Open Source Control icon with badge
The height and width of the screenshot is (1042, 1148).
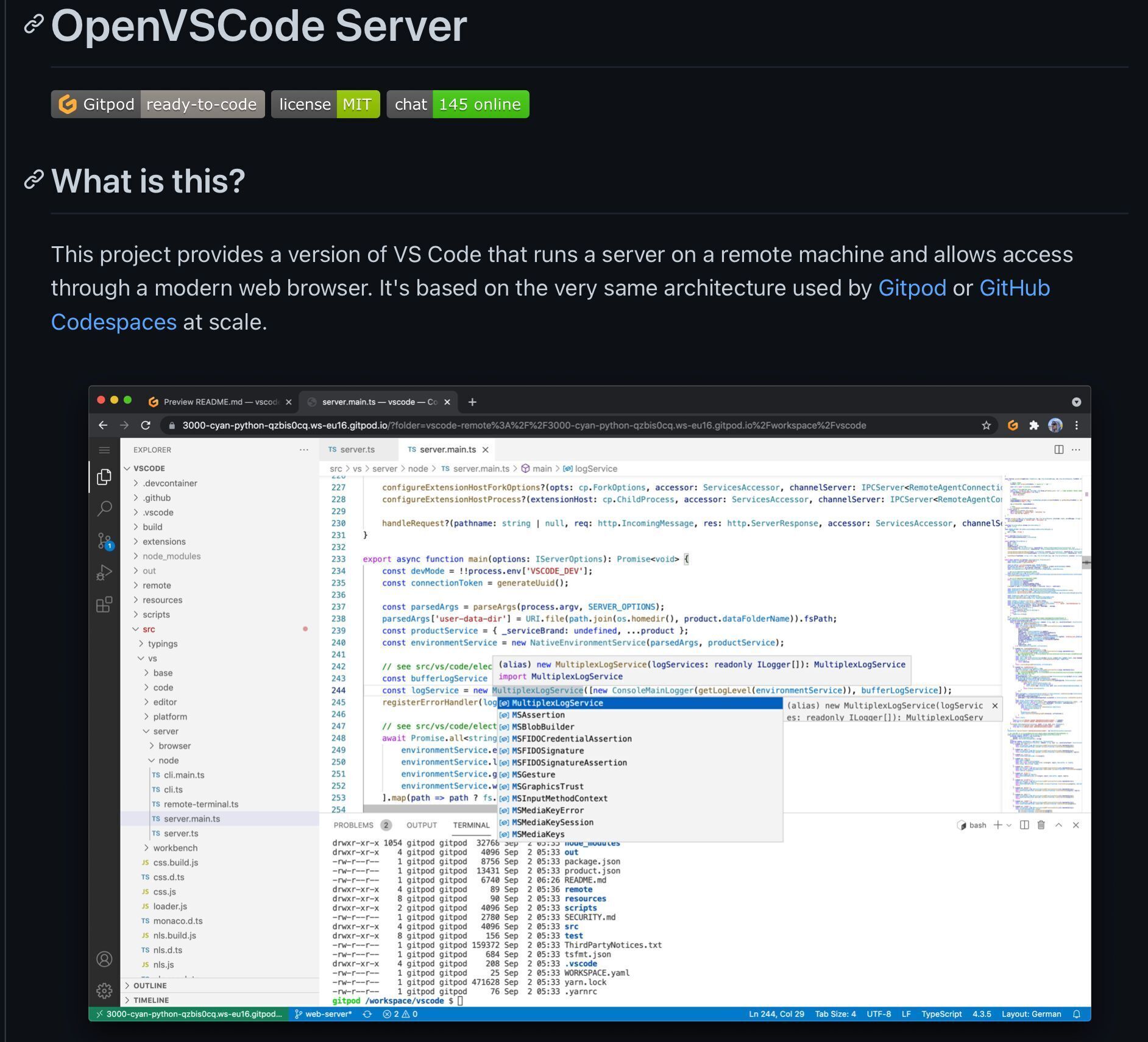point(105,541)
